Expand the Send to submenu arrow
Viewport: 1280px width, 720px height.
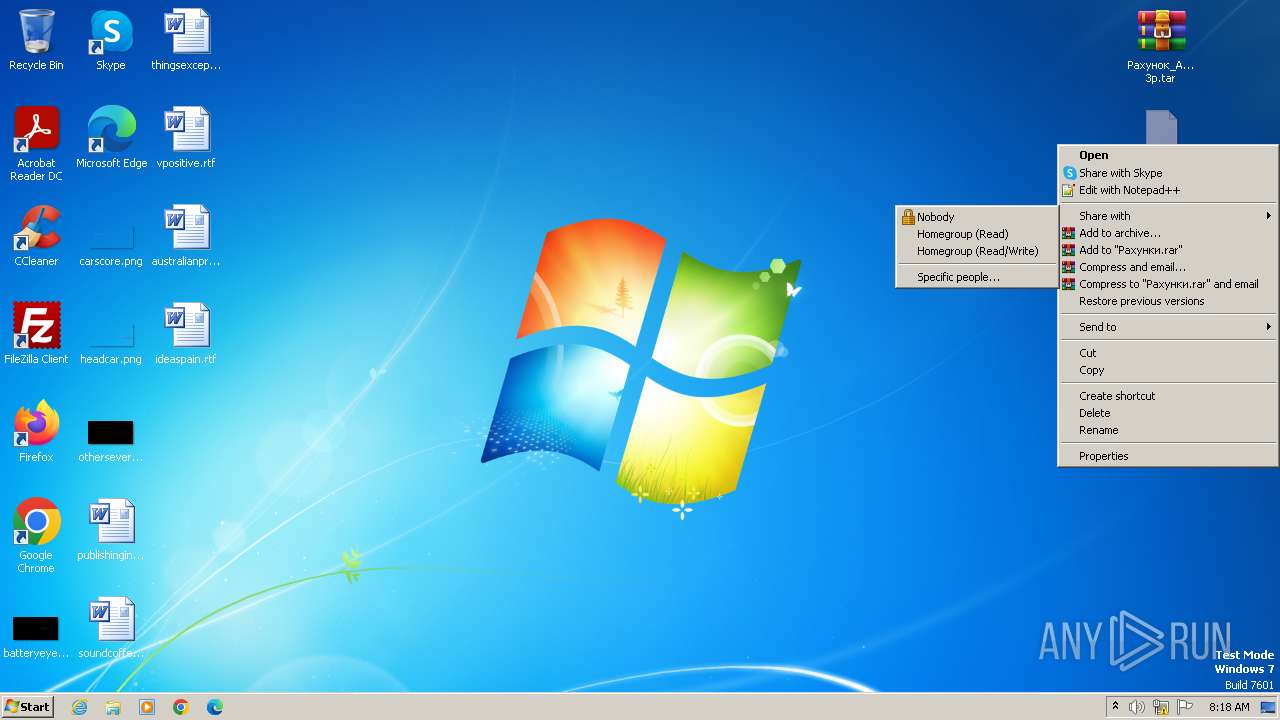tap(1268, 327)
